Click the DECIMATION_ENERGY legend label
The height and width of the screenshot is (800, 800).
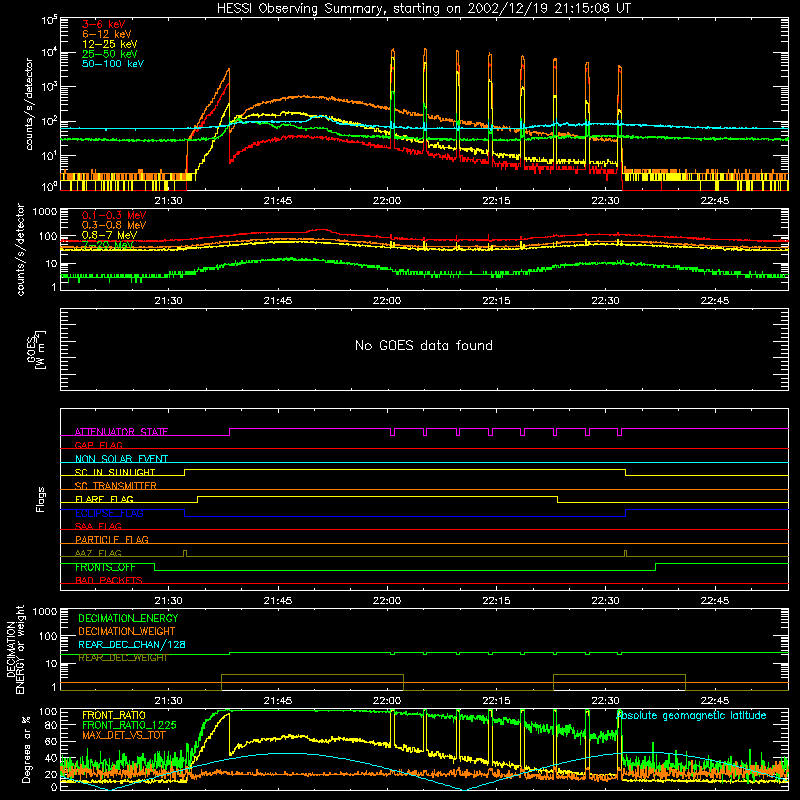click(128, 618)
